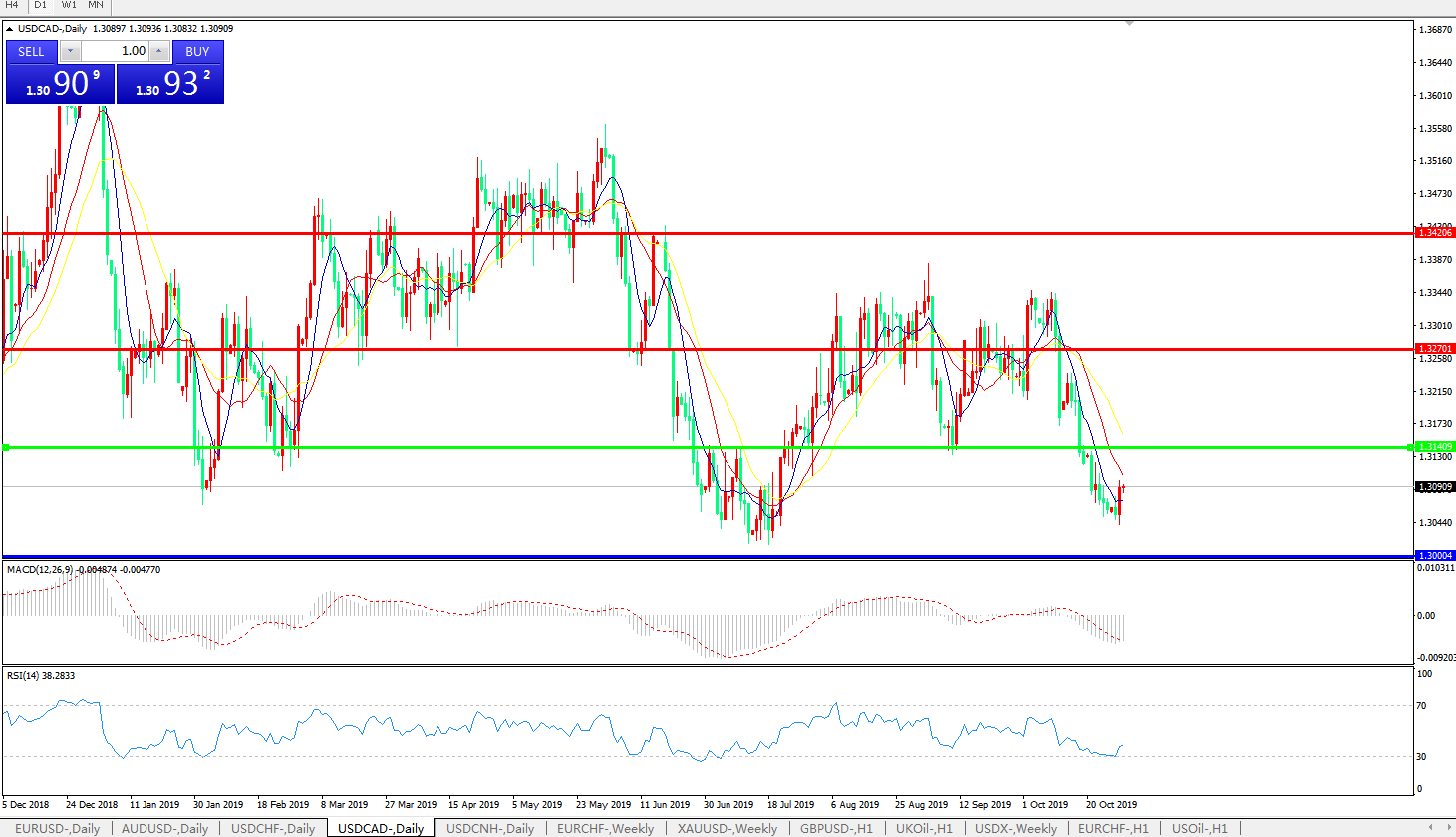This screenshot has width=1456, height=837.
Task: Open the EURUSD-,Daily chart tab
Action: click(57, 828)
